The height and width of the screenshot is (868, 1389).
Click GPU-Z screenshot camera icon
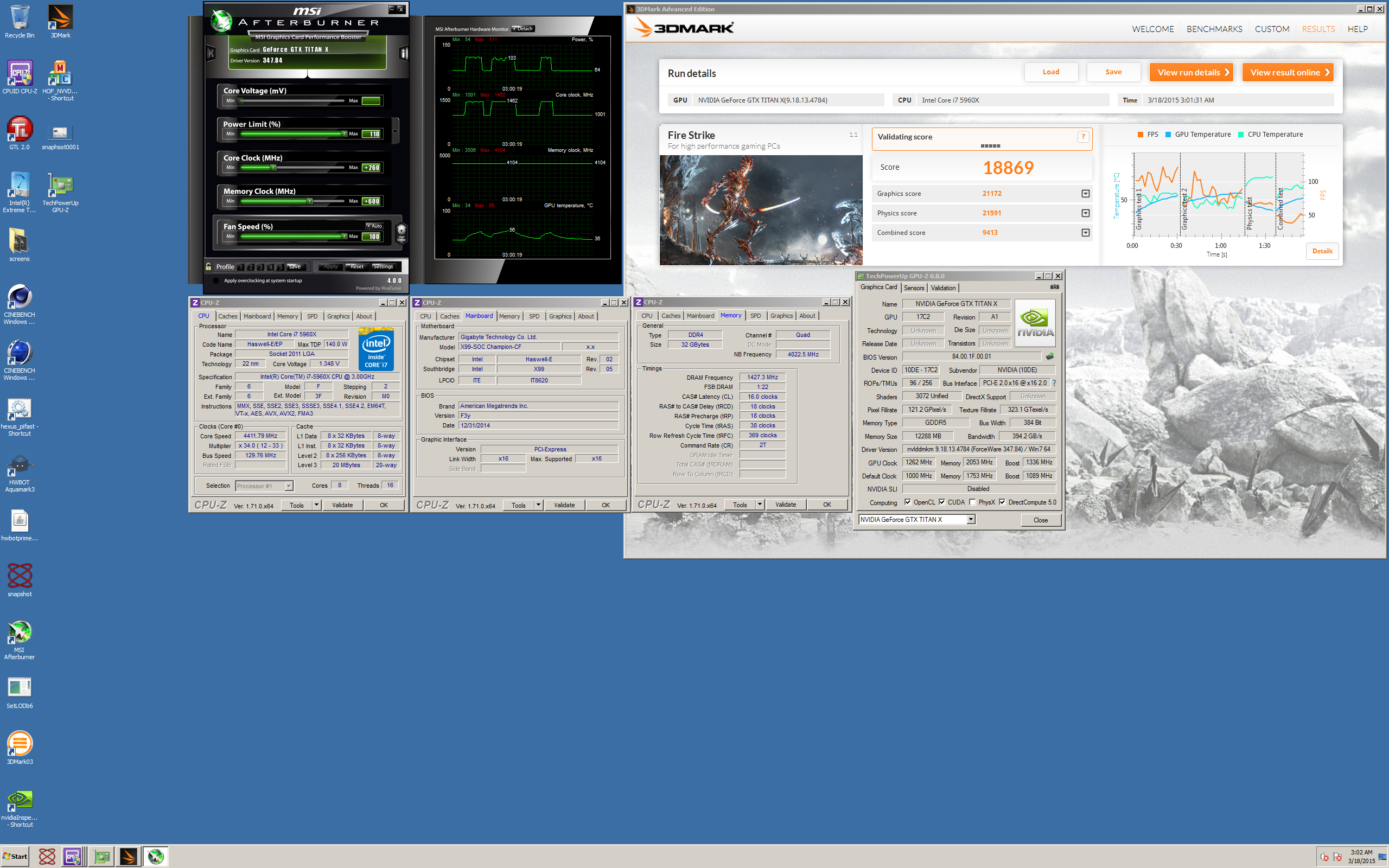point(1054,287)
